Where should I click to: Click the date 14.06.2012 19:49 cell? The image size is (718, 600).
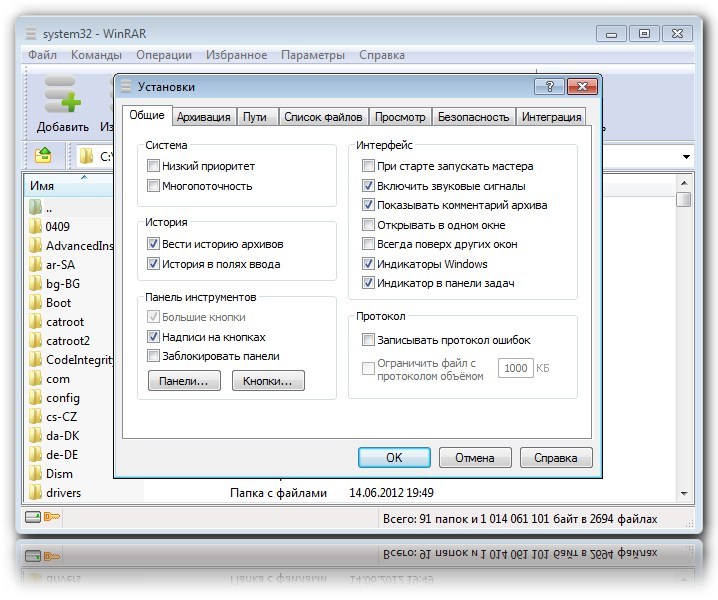point(392,493)
